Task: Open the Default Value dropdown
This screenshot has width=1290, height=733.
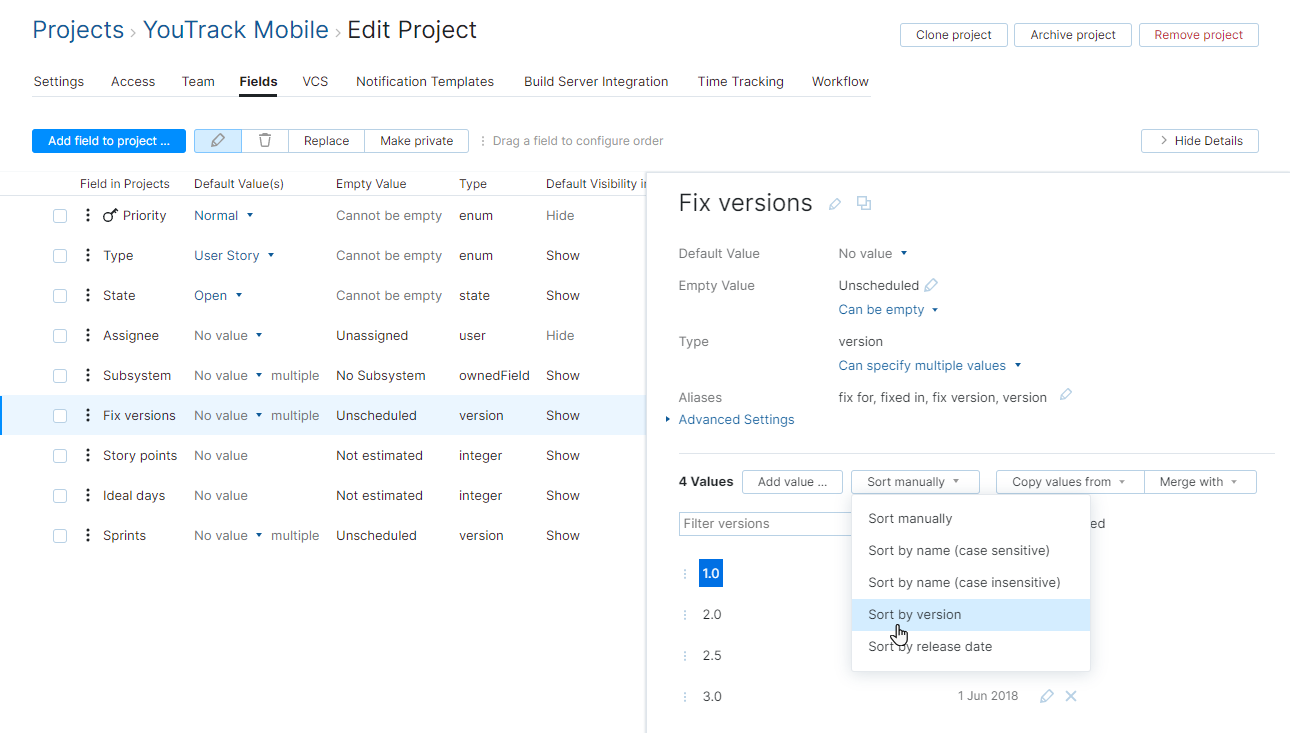Action: click(871, 253)
